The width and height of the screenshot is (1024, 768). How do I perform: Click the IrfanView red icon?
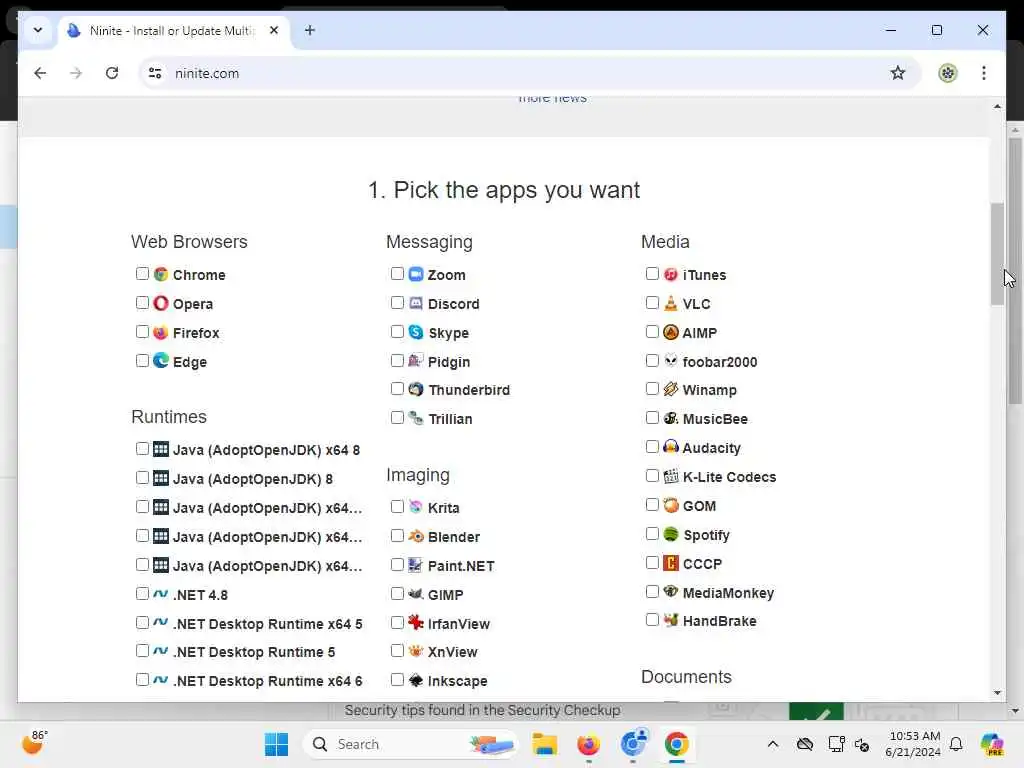[x=416, y=622]
